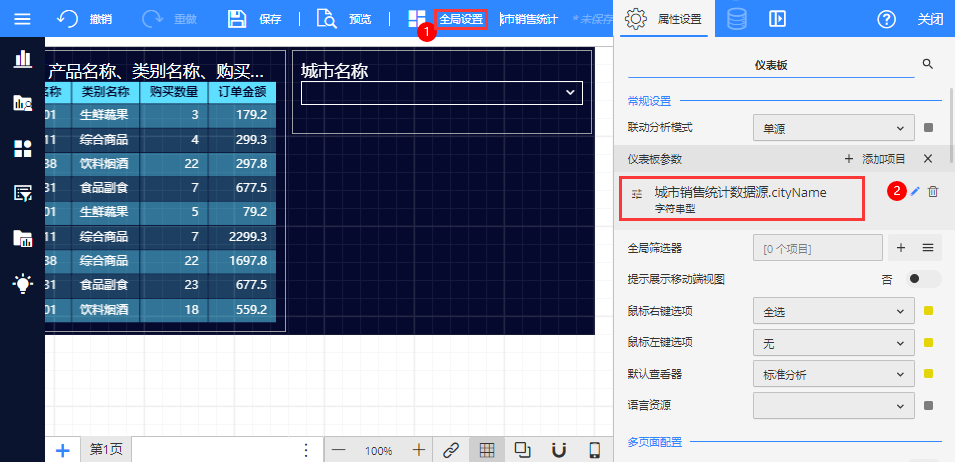Image resolution: width=955 pixels, height=462 pixels.
Task: Click yellow marker beside 鼠标右键选项
Action: pyautogui.click(x=929, y=311)
